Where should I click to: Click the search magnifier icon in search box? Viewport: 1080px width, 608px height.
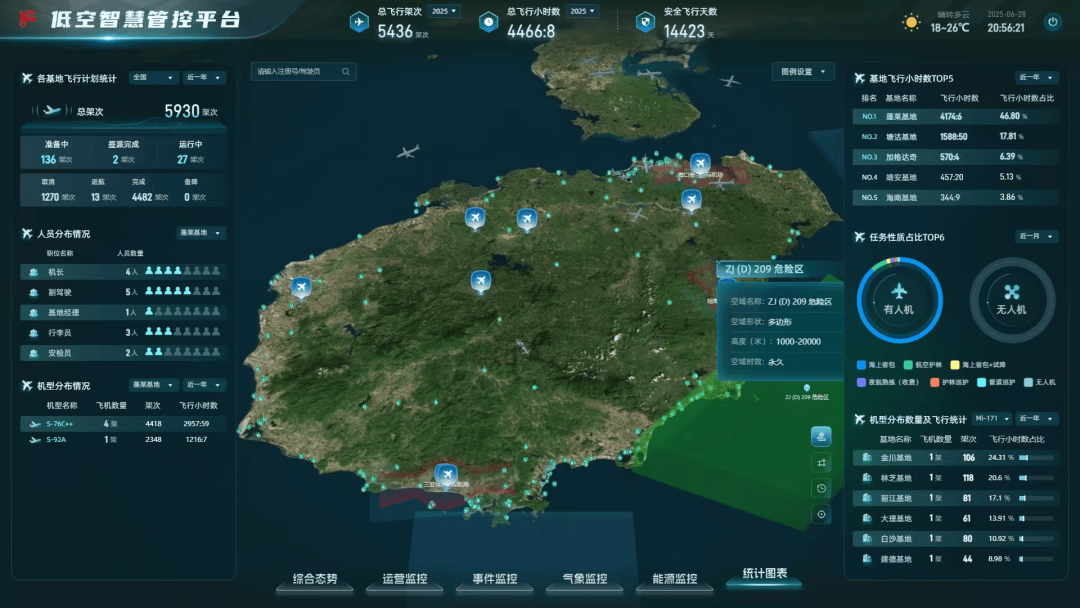point(346,72)
